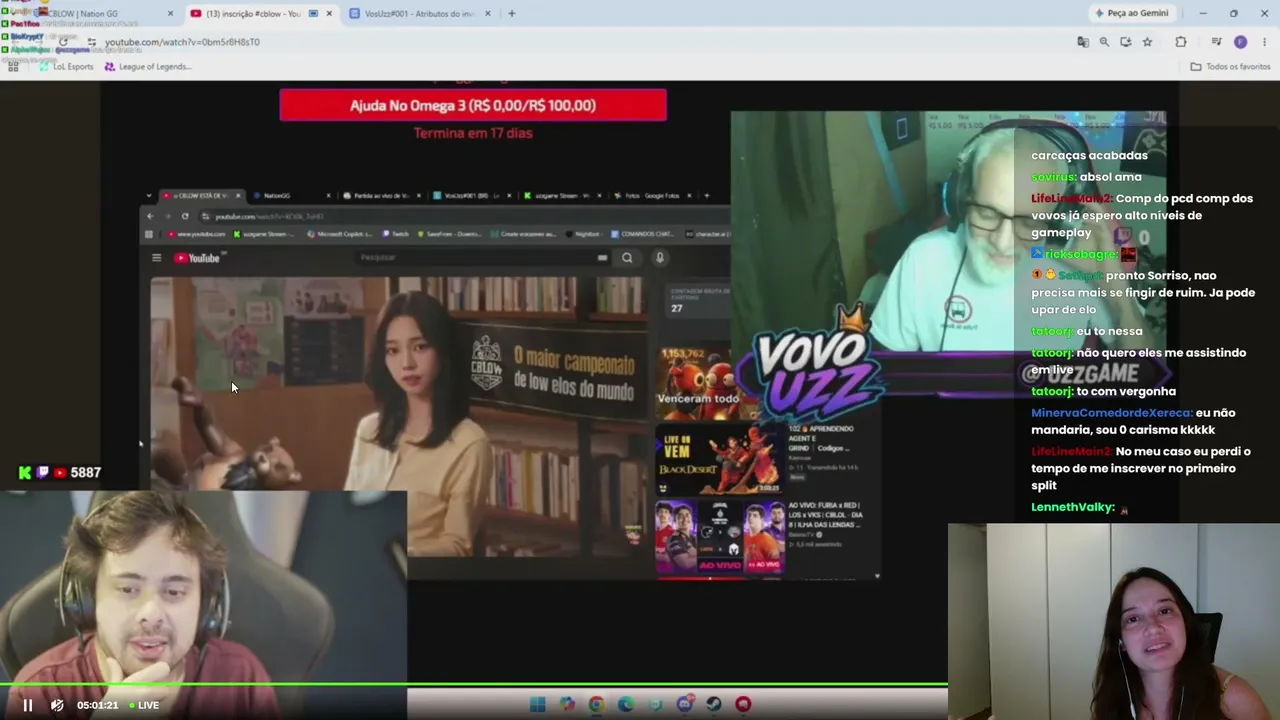Pause the live video playback
This screenshot has height=720, width=1280.
(28, 705)
